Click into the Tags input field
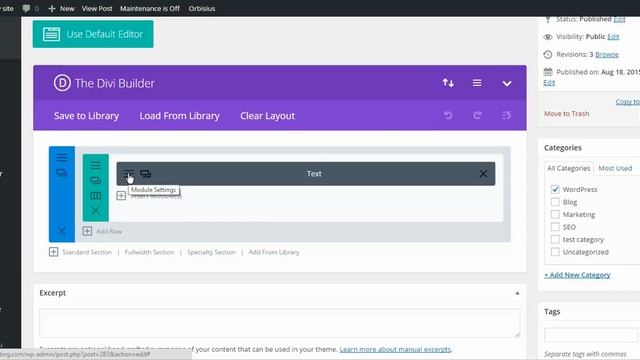The image size is (640, 360). pos(591,335)
